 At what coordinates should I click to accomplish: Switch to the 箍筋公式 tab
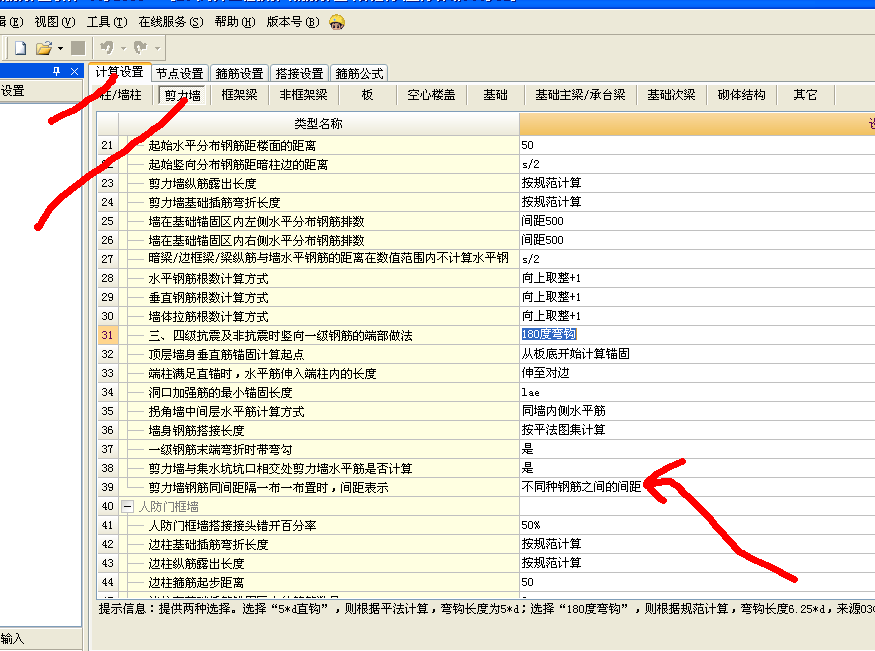click(x=359, y=74)
